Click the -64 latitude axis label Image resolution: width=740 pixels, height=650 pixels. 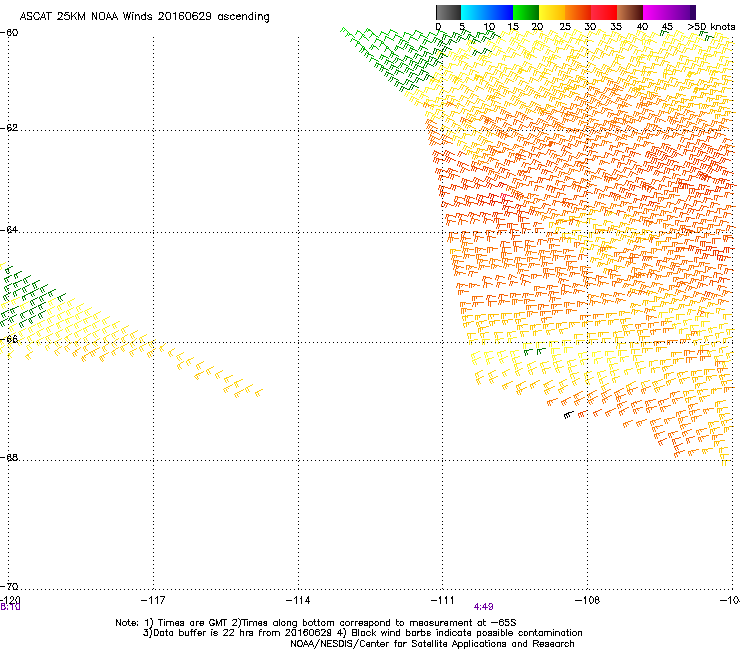pos(9,230)
